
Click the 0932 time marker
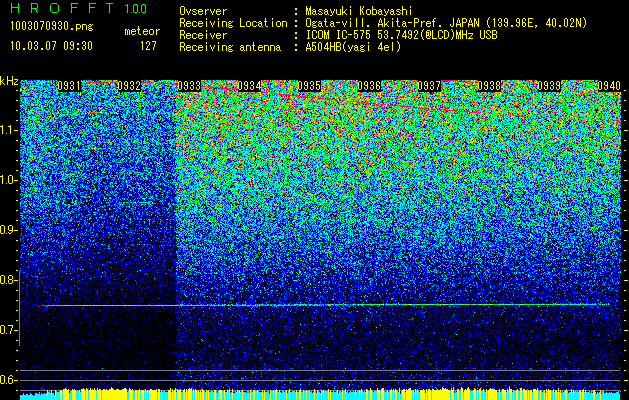tap(129, 86)
